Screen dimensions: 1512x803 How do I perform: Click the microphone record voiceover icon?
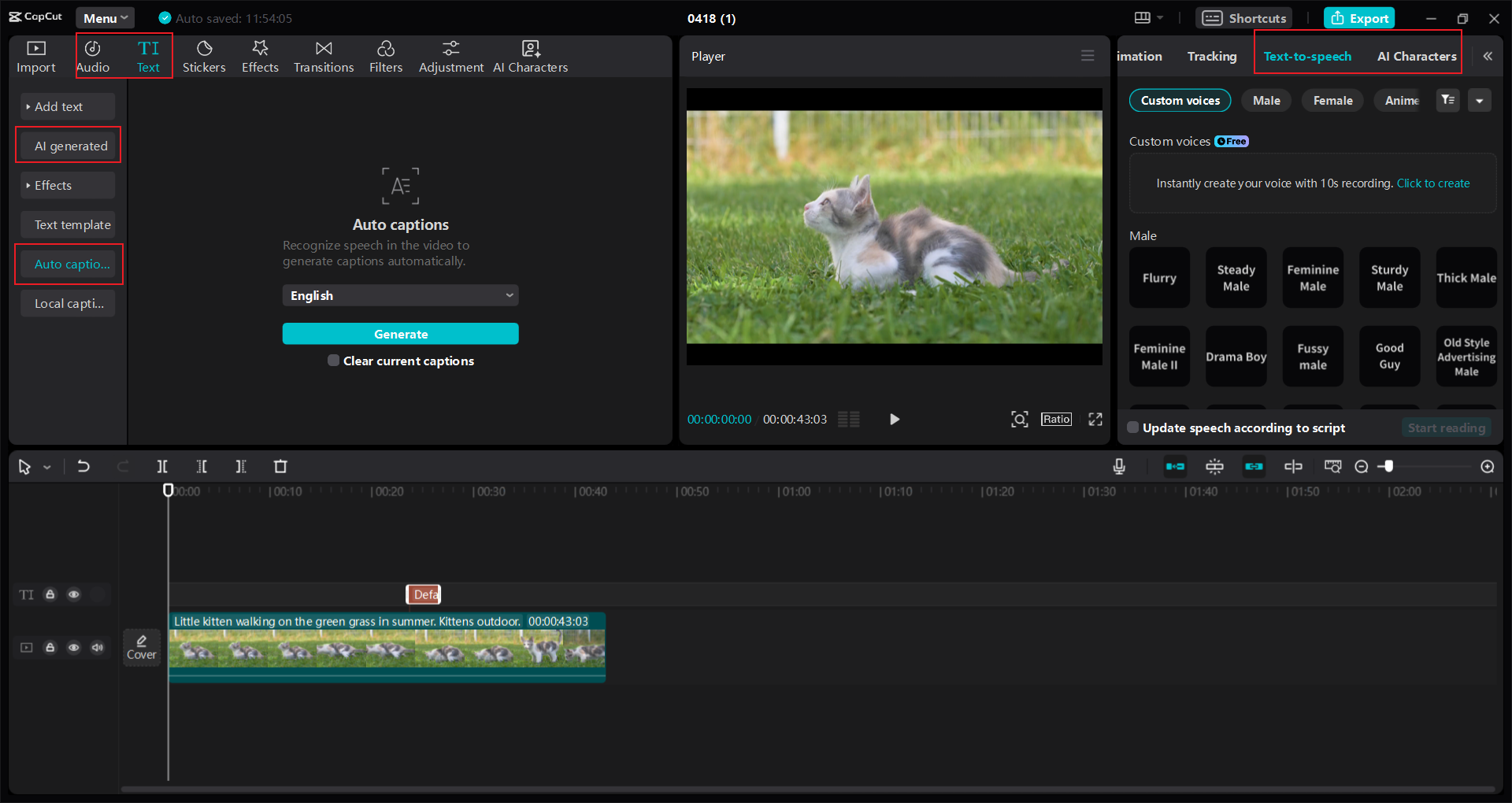click(x=1119, y=466)
